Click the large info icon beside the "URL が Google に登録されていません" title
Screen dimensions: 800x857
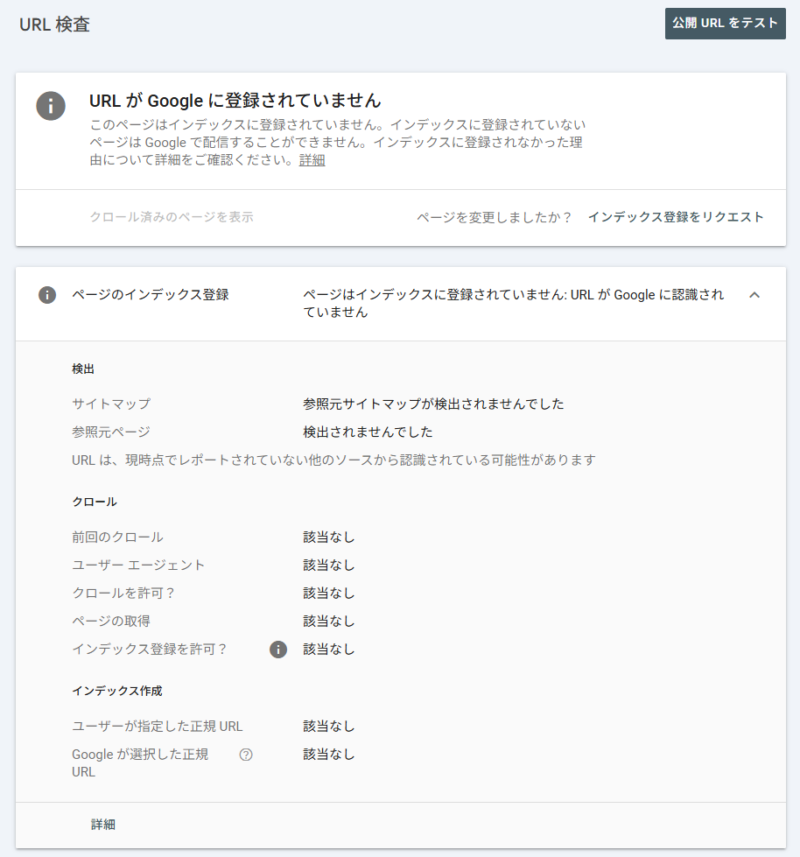point(51,106)
